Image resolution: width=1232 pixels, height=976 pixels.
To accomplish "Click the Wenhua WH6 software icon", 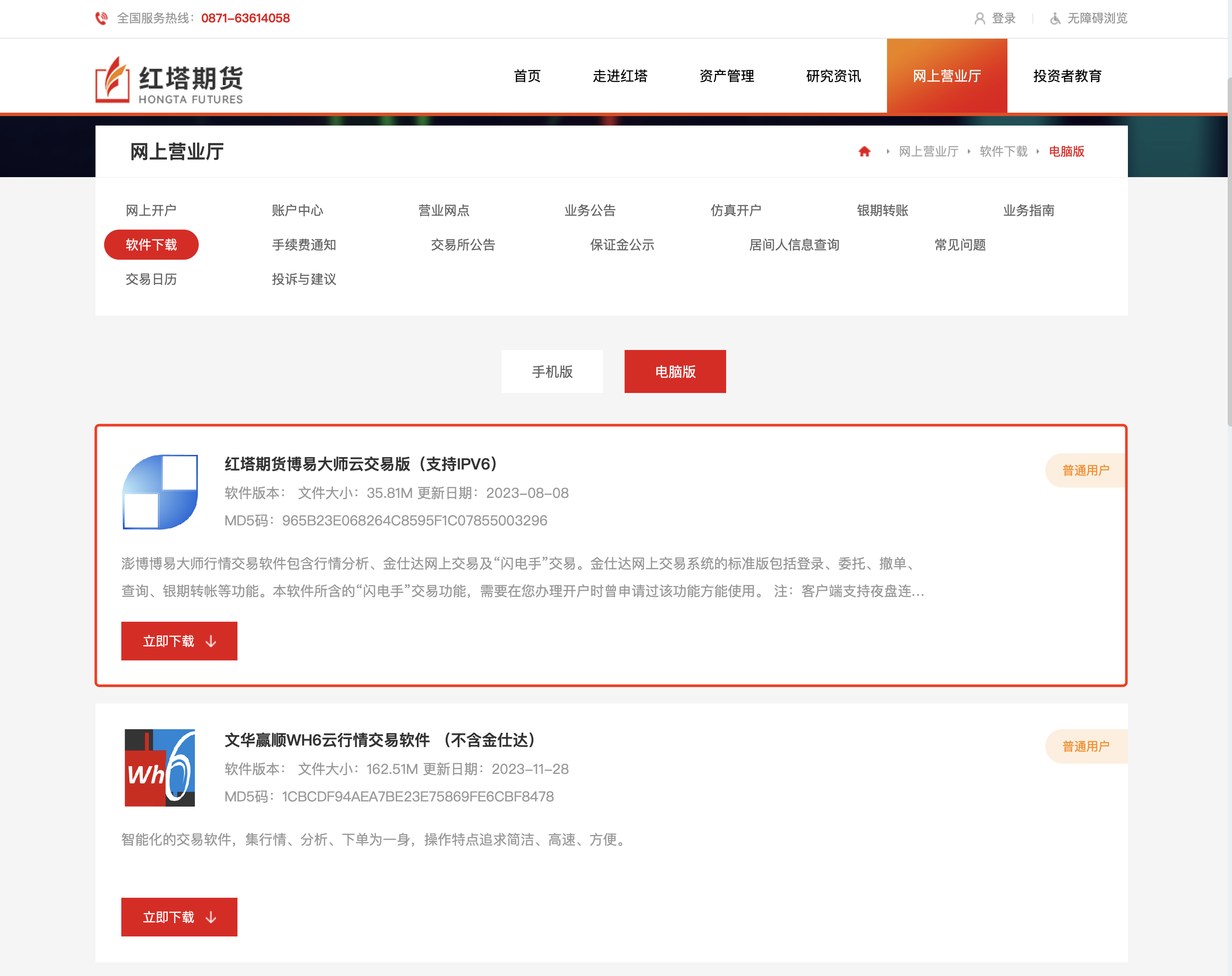I will (x=160, y=767).
